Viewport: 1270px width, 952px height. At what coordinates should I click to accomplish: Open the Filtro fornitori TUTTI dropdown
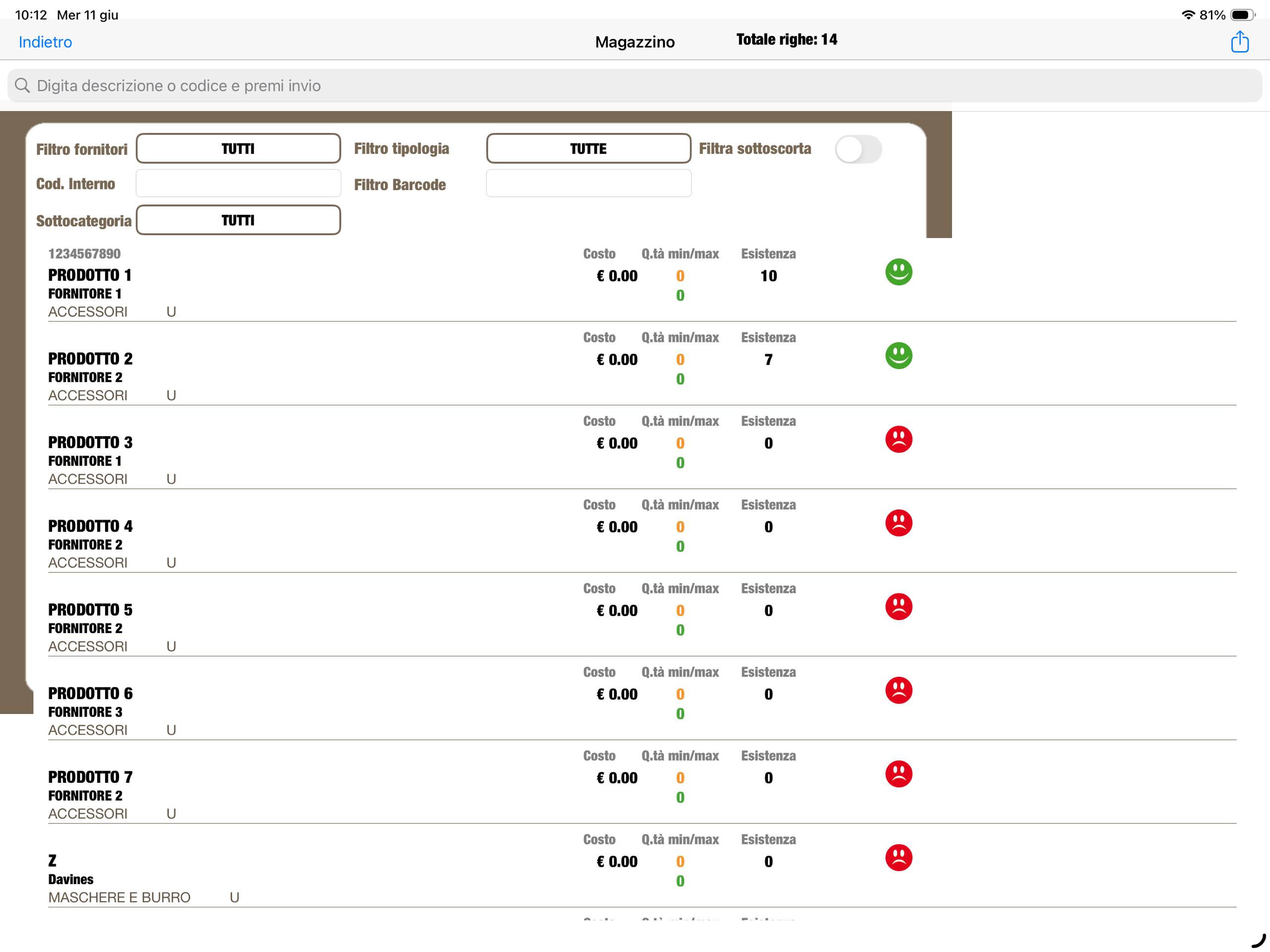pyautogui.click(x=238, y=149)
